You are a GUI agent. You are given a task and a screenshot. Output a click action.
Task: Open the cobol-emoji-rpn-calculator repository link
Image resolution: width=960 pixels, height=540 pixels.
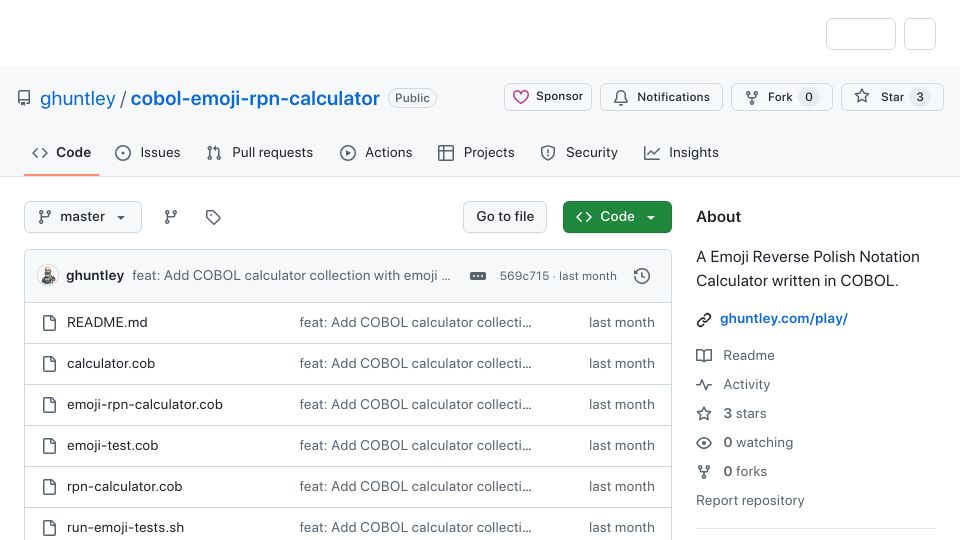(255, 98)
